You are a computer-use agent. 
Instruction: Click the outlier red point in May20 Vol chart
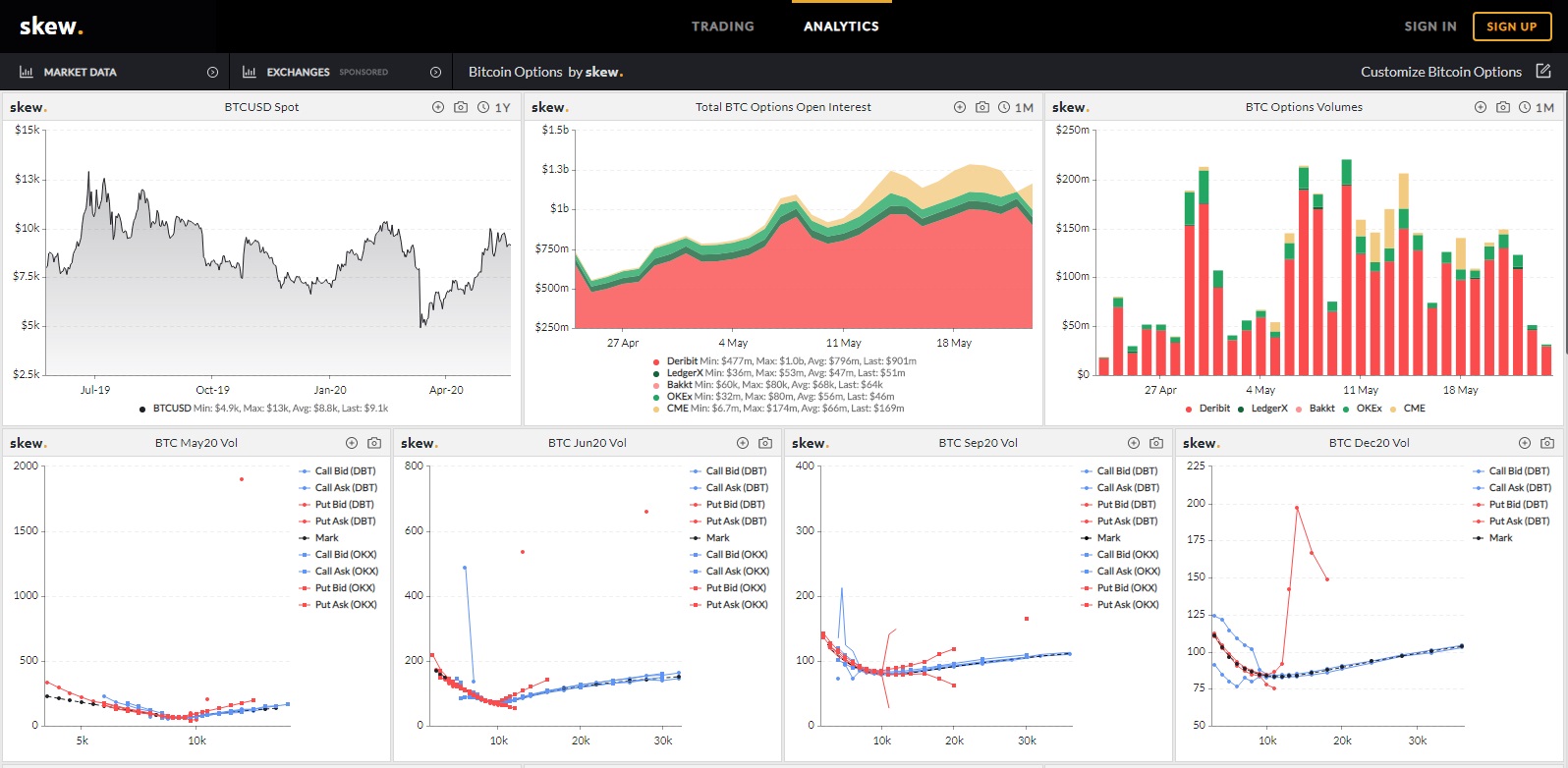point(242,479)
